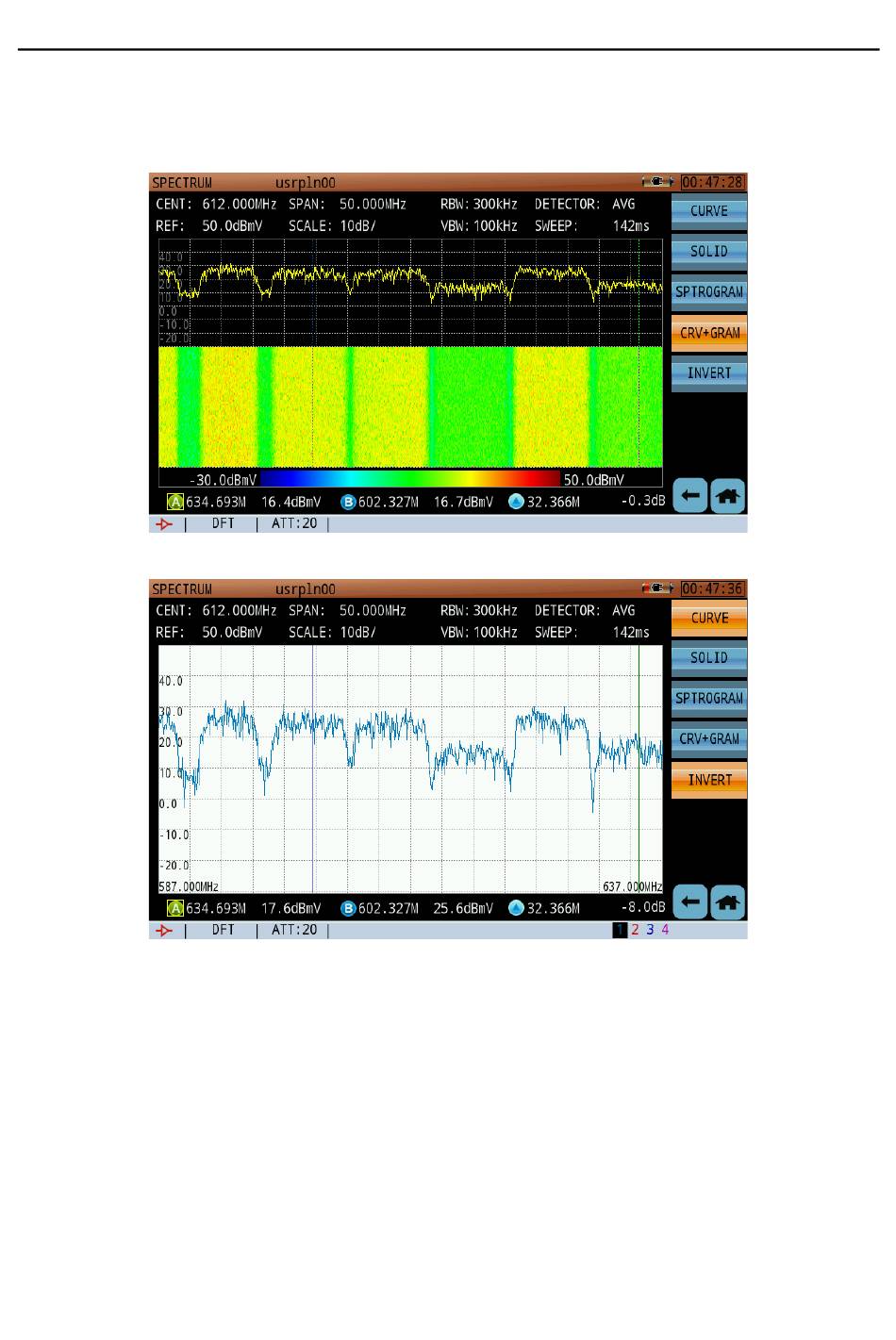This screenshot has width=896, height=1340.
Task: Select marker B icon at 25.6dBmV reading
Action: 348,909
